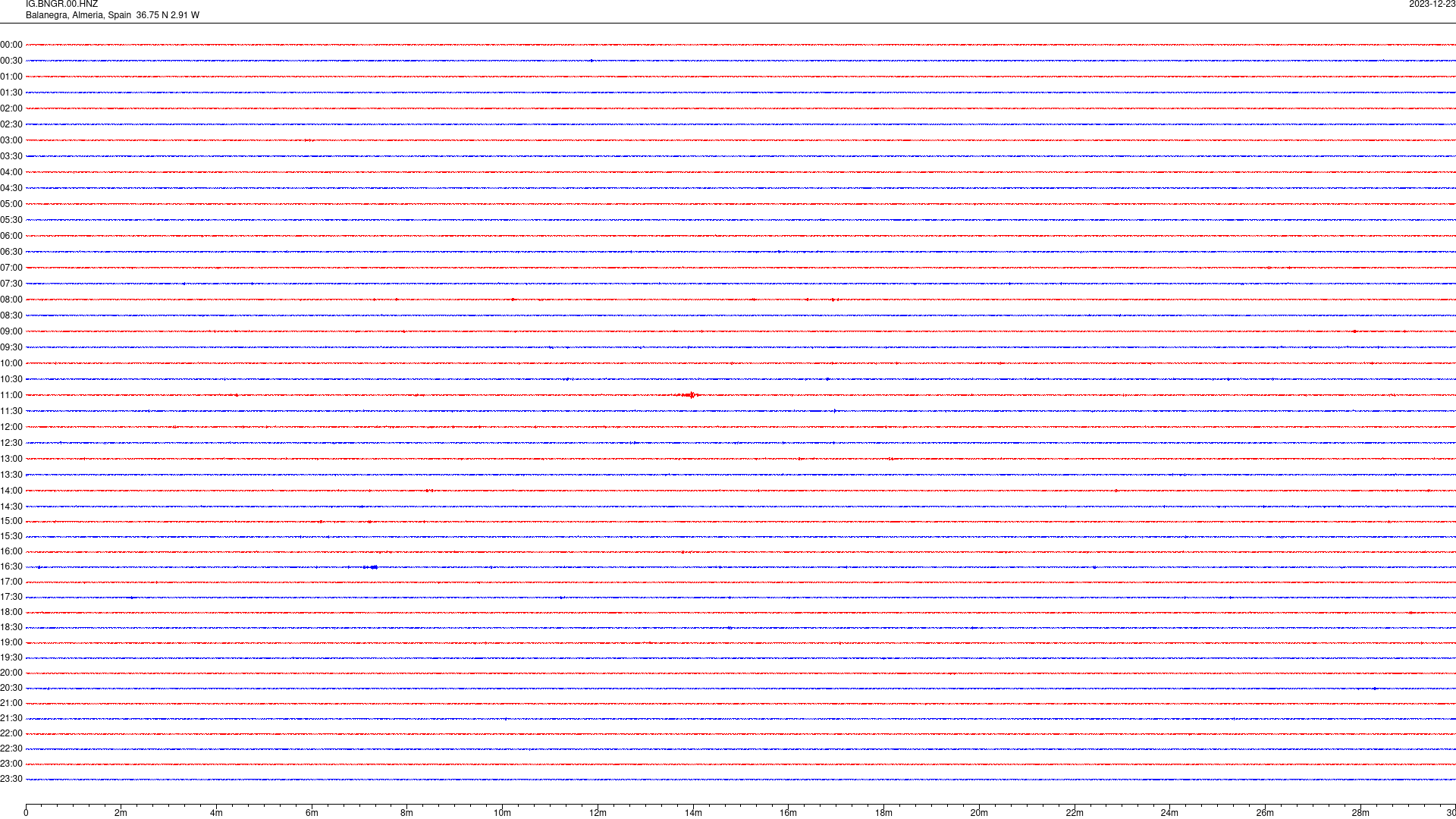Select the 04:00 time row label

click(x=11, y=172)
